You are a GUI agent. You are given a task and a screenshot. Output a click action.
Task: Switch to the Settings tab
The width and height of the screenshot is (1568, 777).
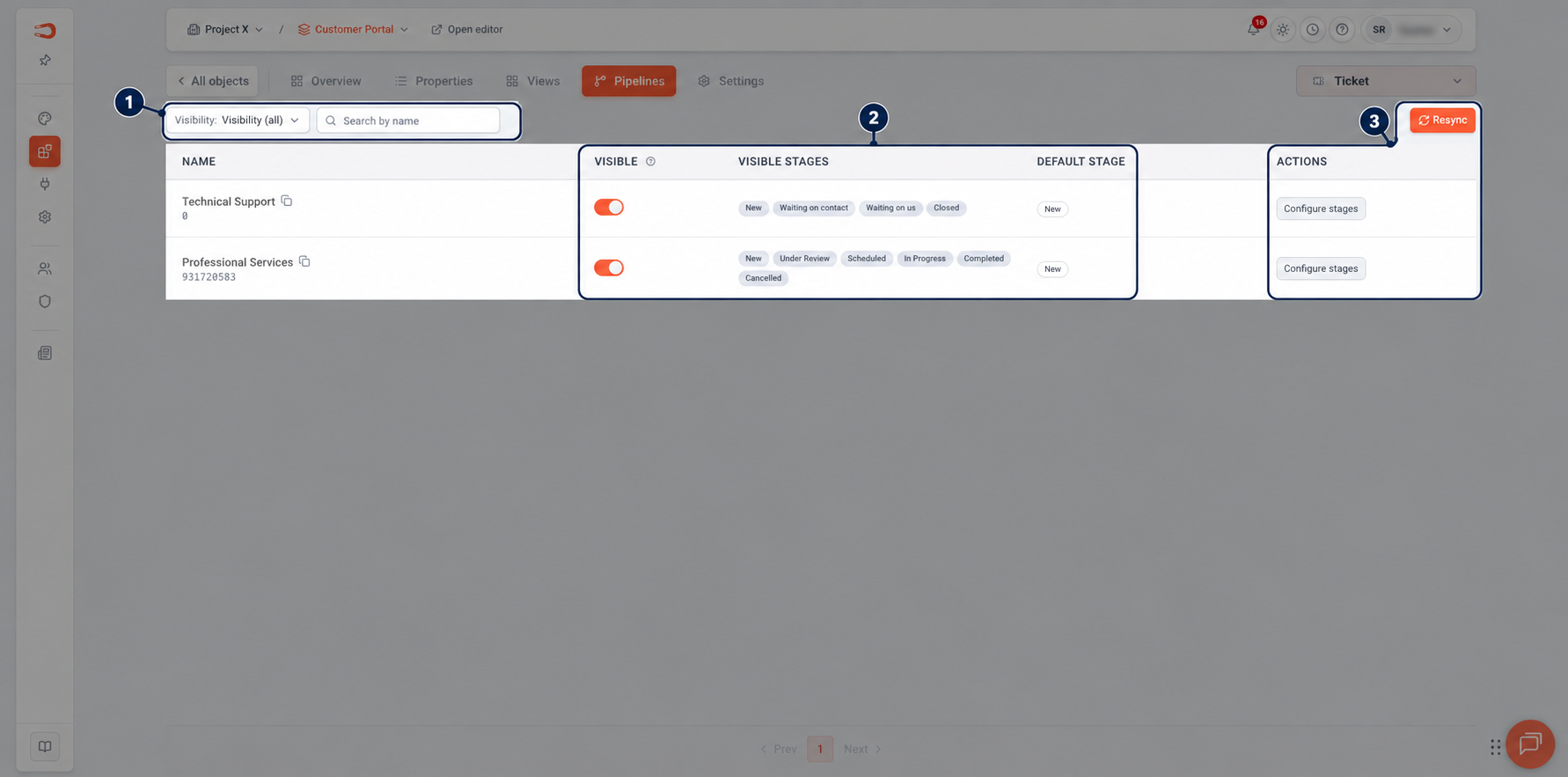tap(731, 81)
